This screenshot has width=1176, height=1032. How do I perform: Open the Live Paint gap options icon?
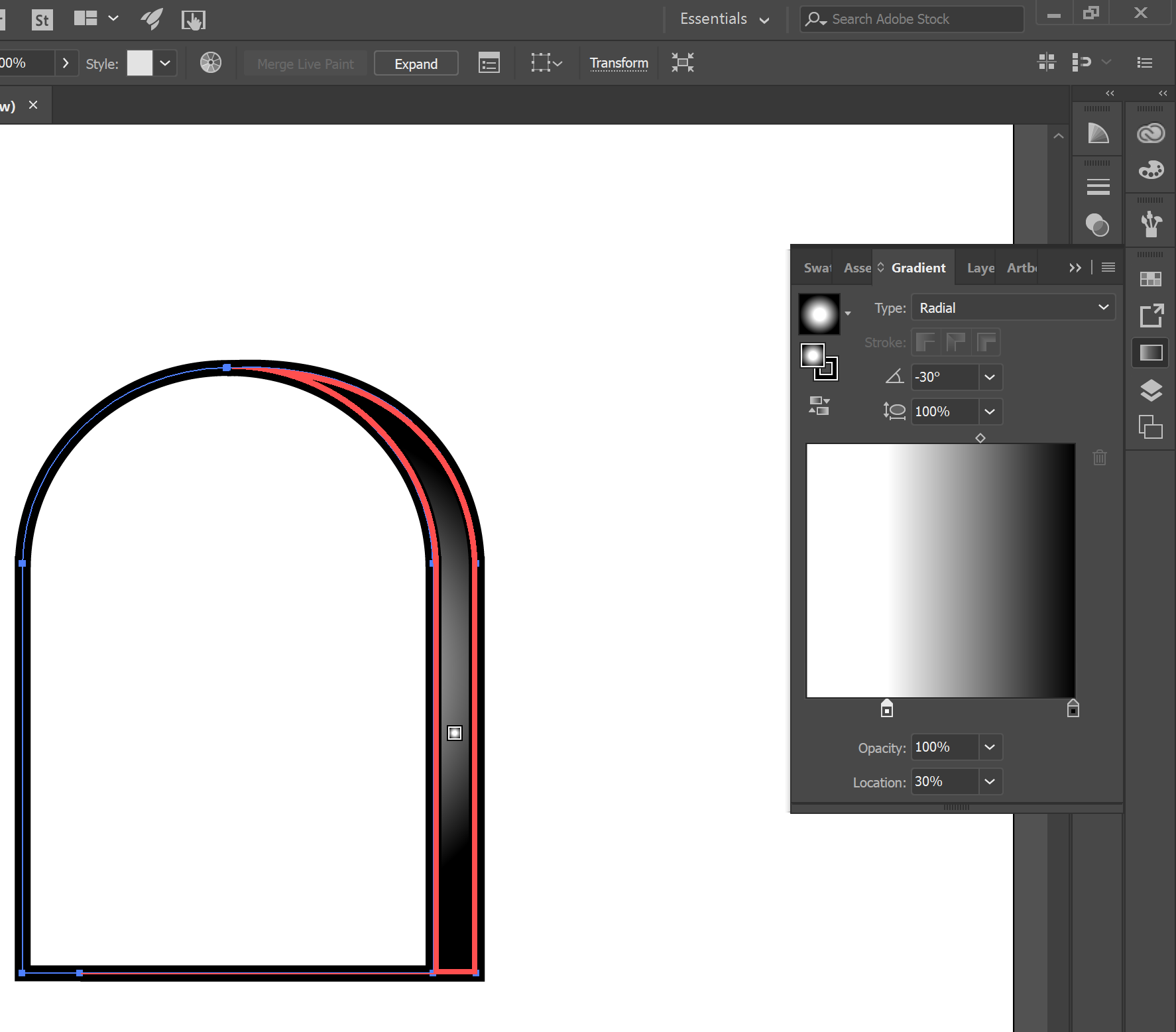pyautogui.click(x=489, y=63)
